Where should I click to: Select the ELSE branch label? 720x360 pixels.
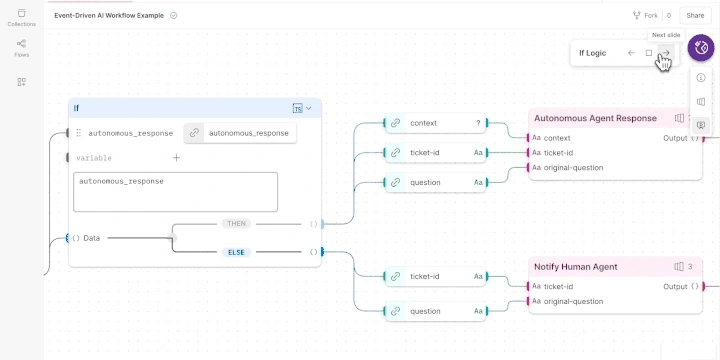236,252
